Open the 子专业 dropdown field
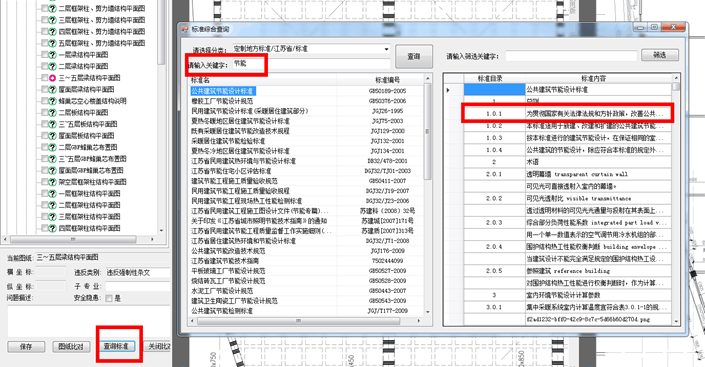 coord(138,286)
